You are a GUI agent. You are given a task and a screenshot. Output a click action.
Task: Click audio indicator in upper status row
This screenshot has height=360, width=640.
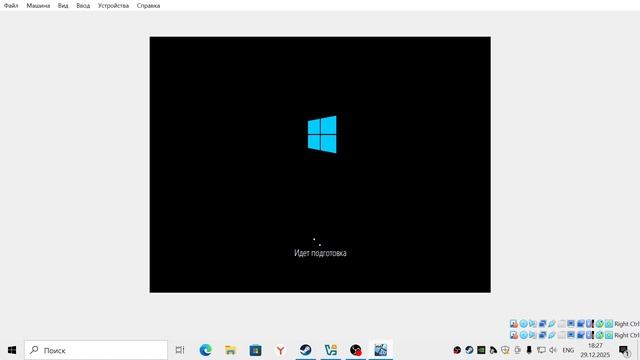coord(533,324)
